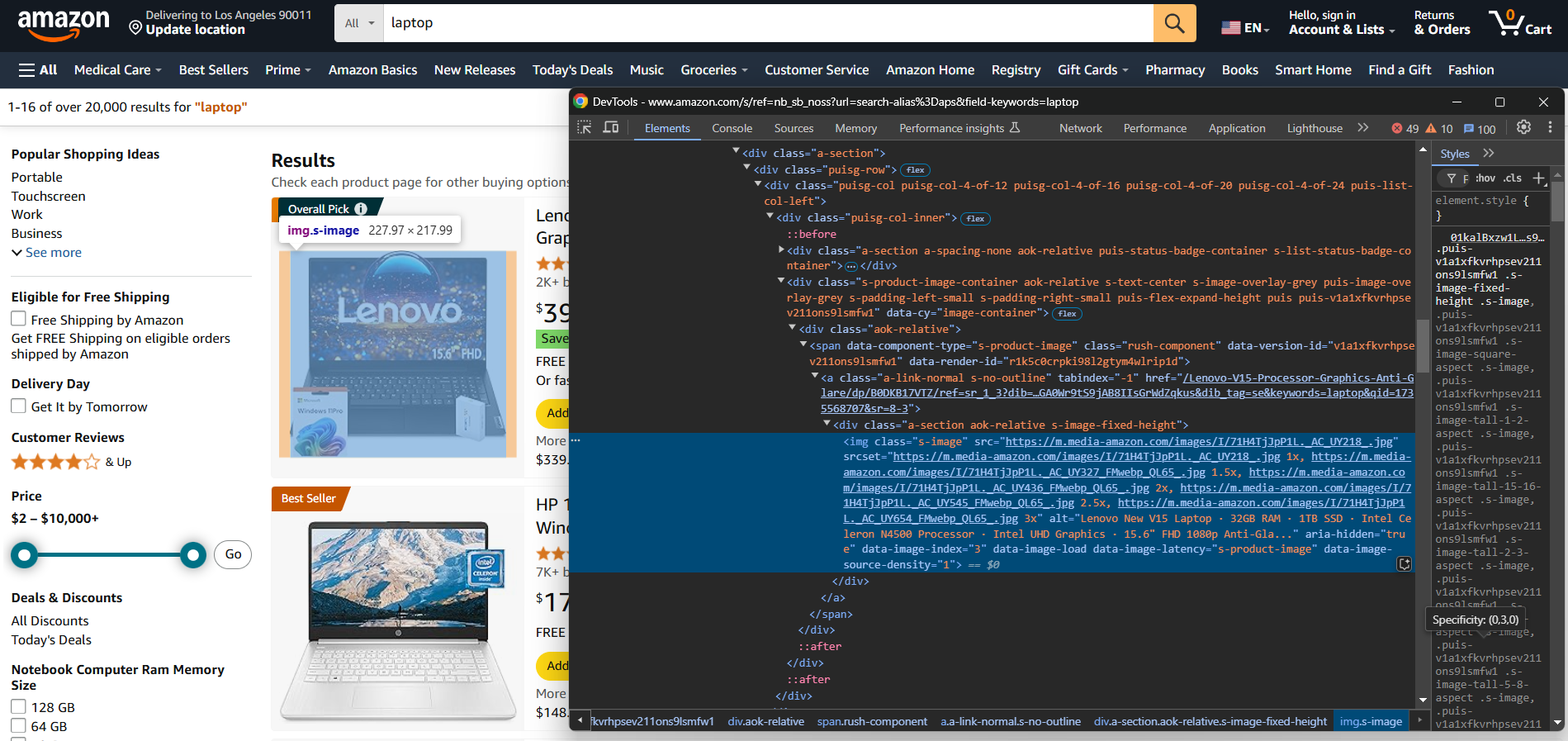
Task: Open the All departments search dropdown
Action: coord(359,23)
